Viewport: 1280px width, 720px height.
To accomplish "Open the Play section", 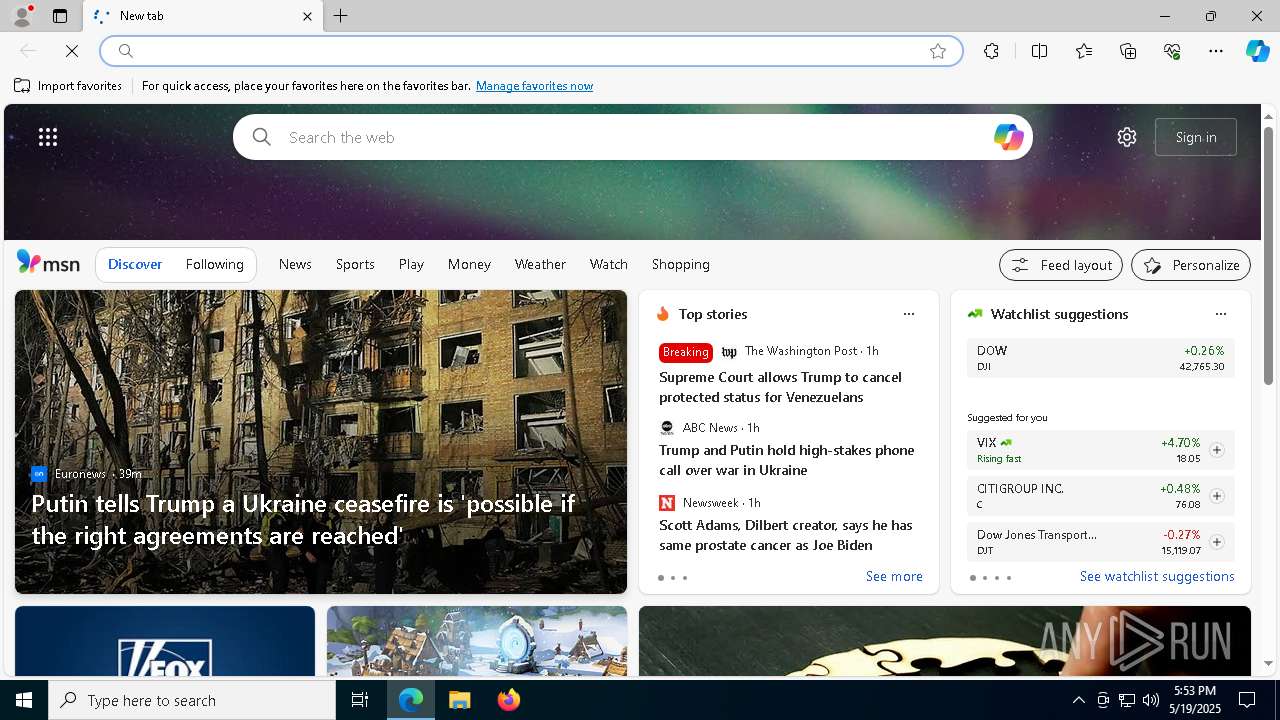I will (411, 264).
